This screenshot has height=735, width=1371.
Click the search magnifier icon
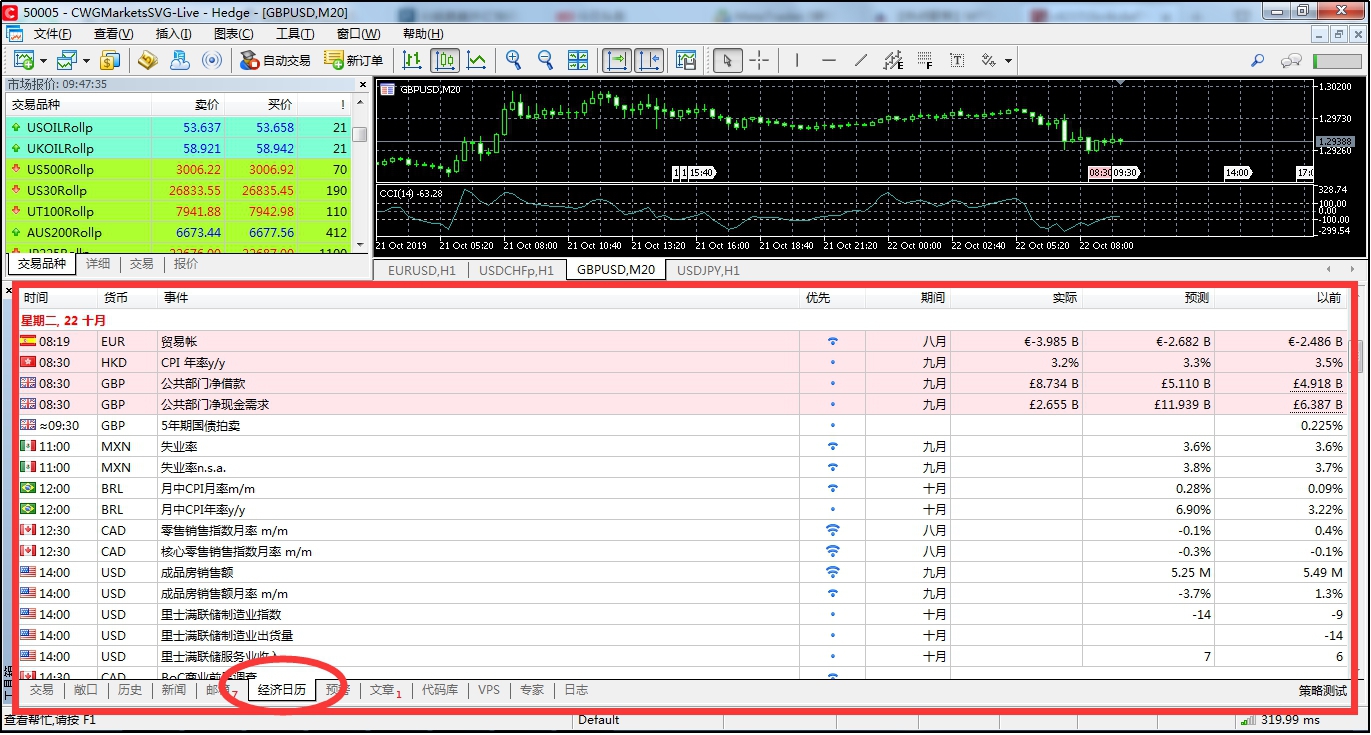click(x=1259, y=61)
